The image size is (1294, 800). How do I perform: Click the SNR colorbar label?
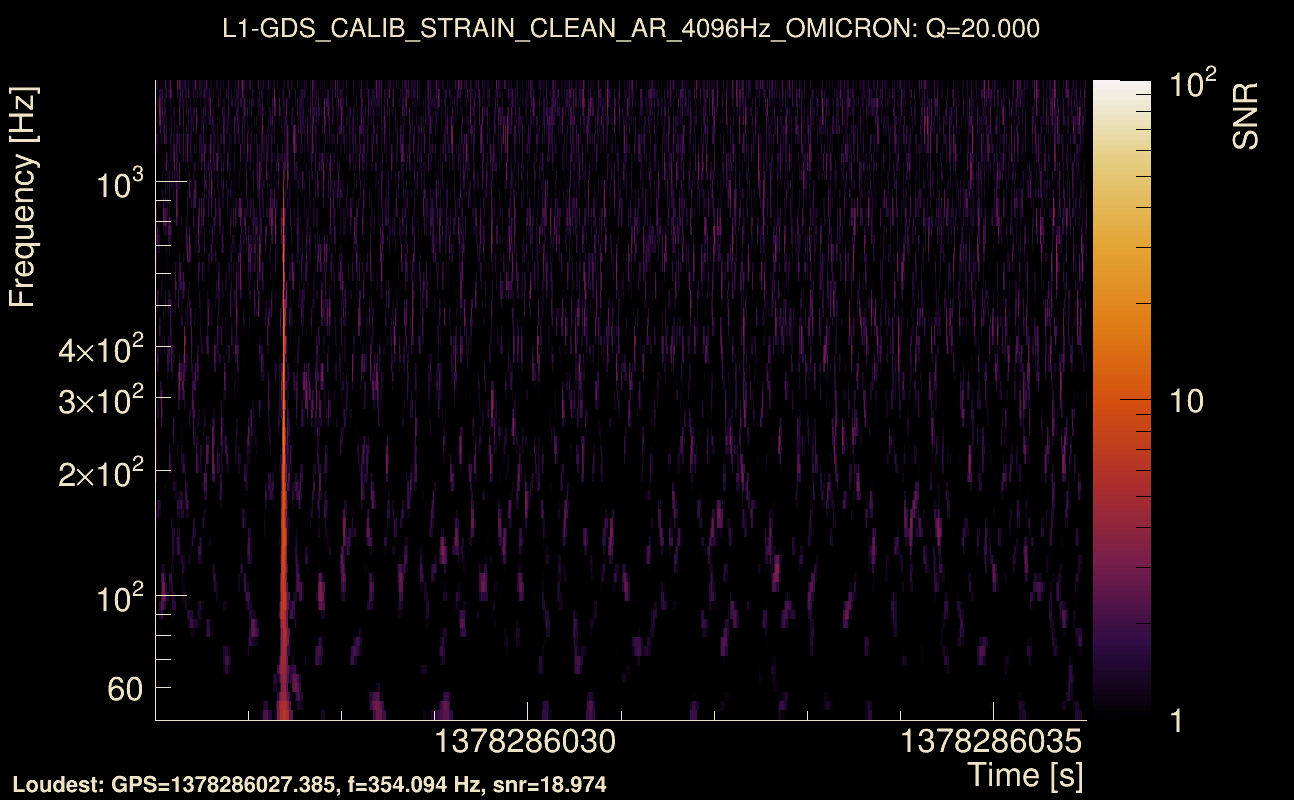pyautogui.click(x=1245, y=116)
